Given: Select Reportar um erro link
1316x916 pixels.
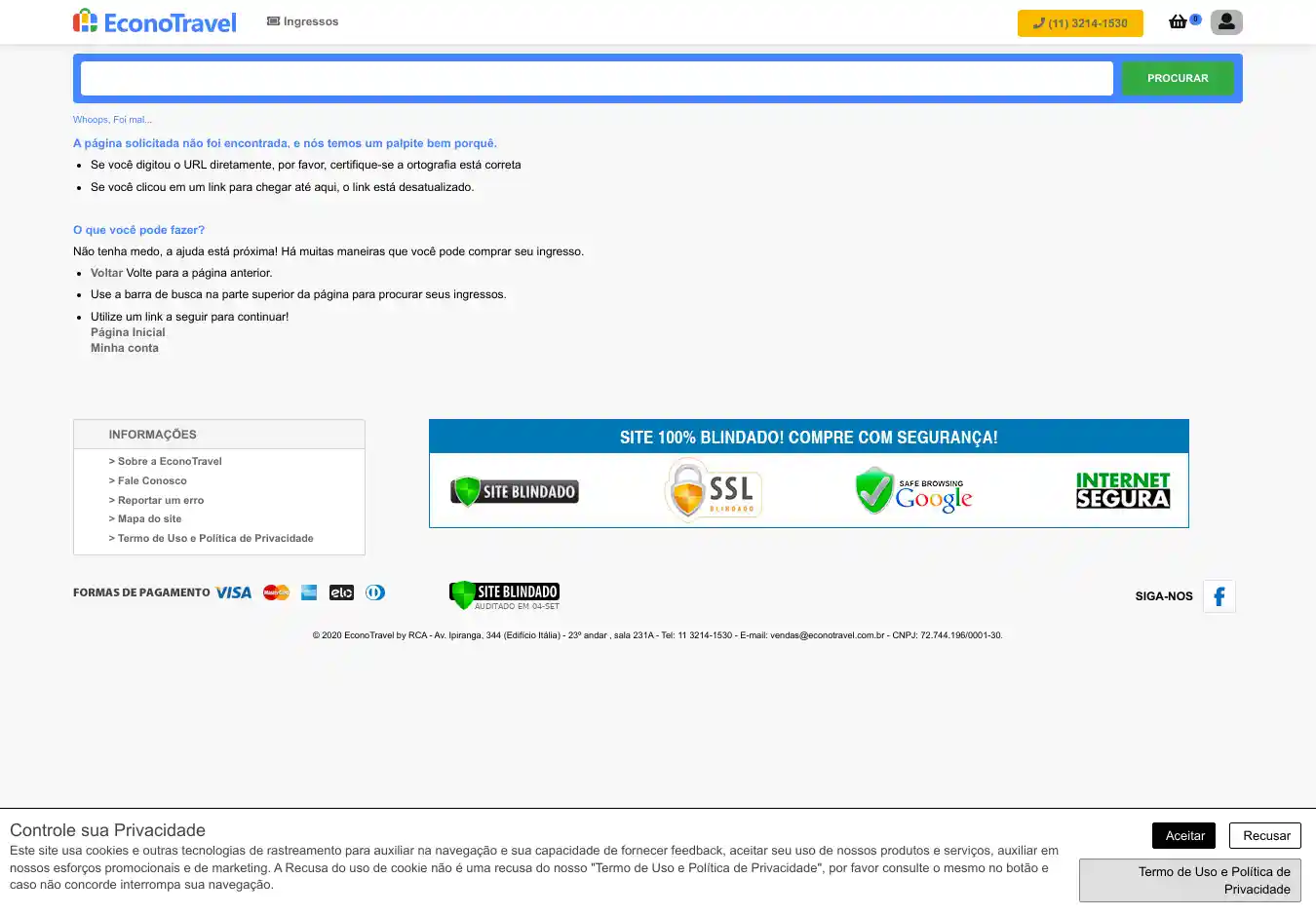Looking at the screenshot, I should (x=161, y=501).
